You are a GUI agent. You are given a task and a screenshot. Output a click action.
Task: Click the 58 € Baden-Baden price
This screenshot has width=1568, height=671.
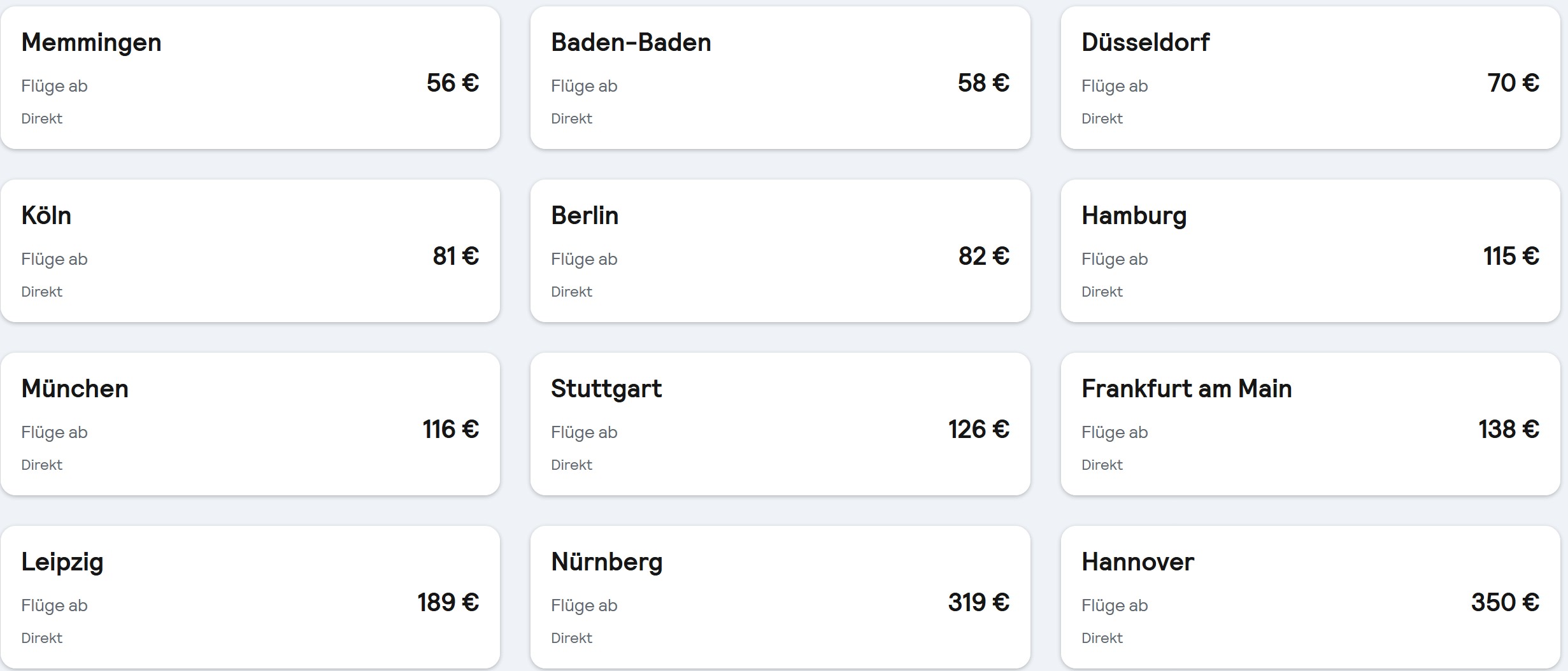click(x=983, y=83)
